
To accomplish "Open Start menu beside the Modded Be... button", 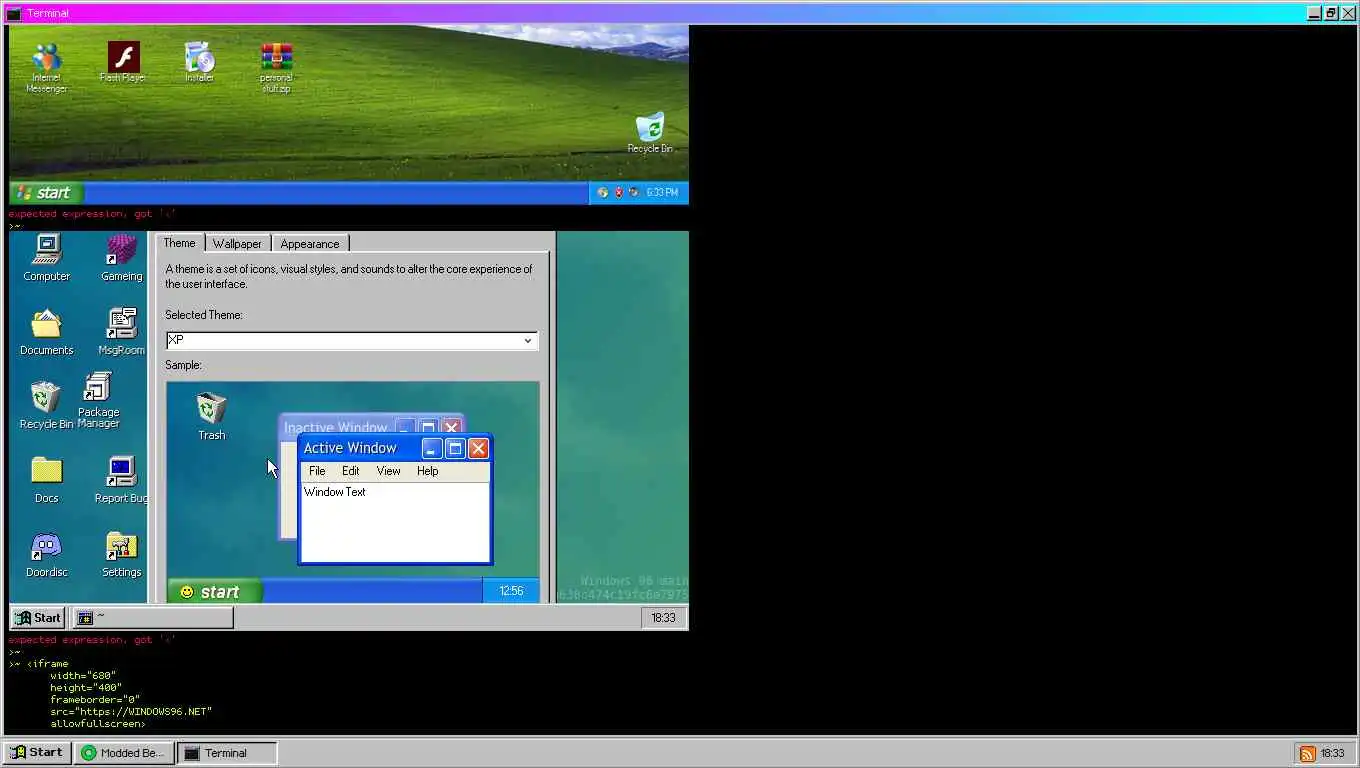I will click(x=36, y=752).
